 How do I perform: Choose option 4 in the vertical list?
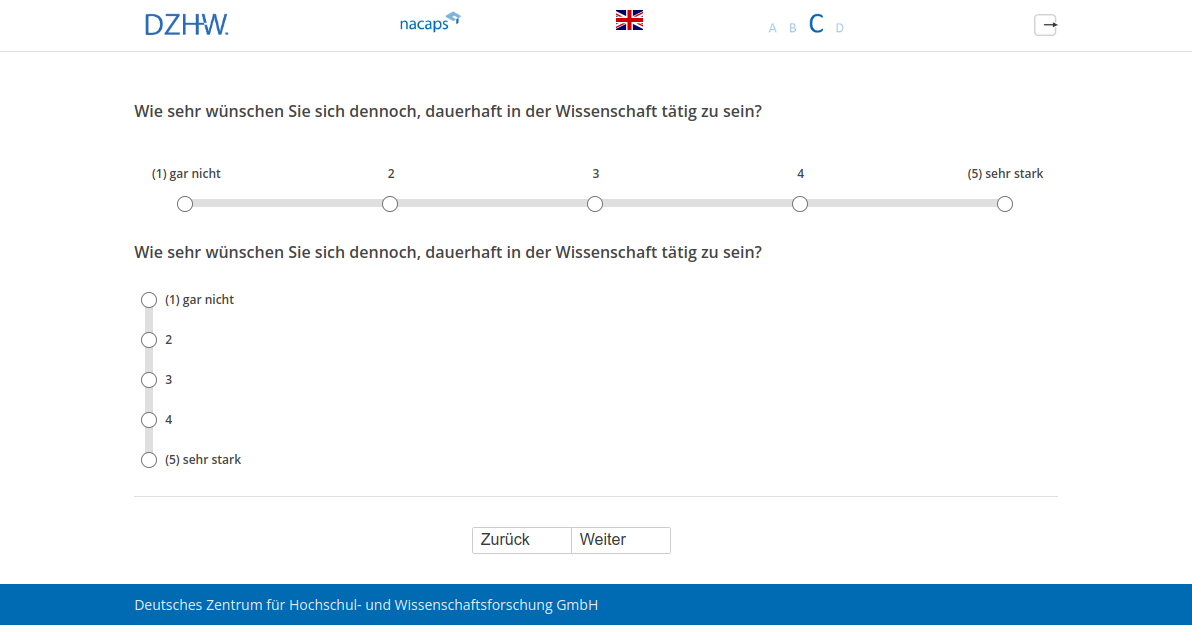click(x=149, y=420)
